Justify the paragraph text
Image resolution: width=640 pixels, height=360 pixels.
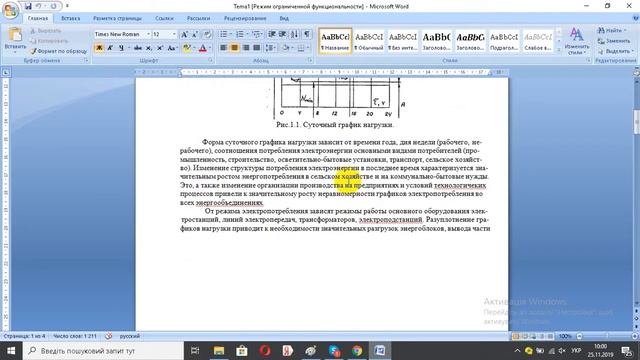pos(256,48)
